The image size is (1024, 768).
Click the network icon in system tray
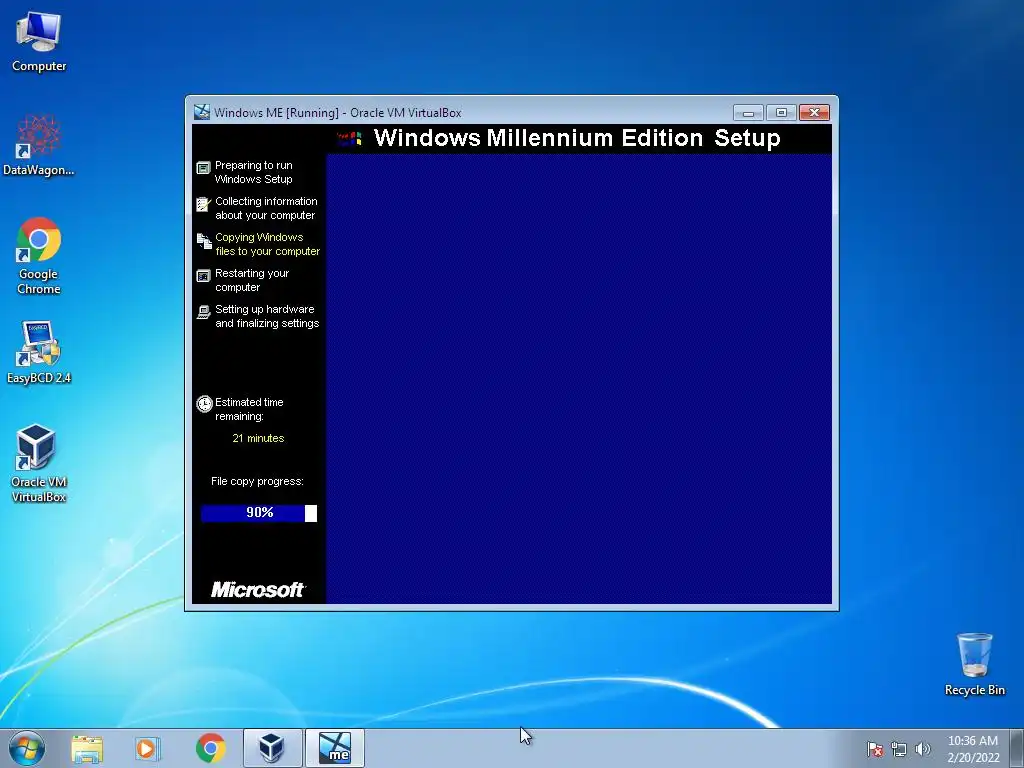coord(899,749)
